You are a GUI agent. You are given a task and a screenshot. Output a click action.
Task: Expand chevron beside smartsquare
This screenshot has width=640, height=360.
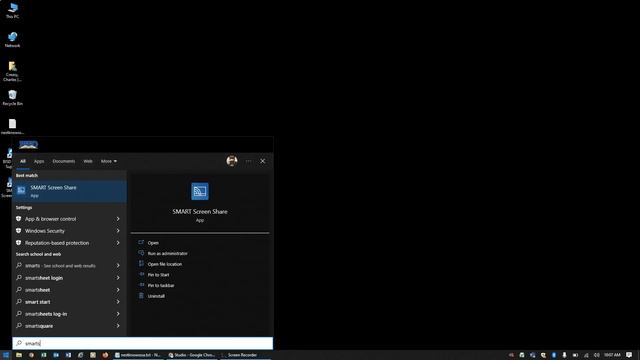point(118,326)
